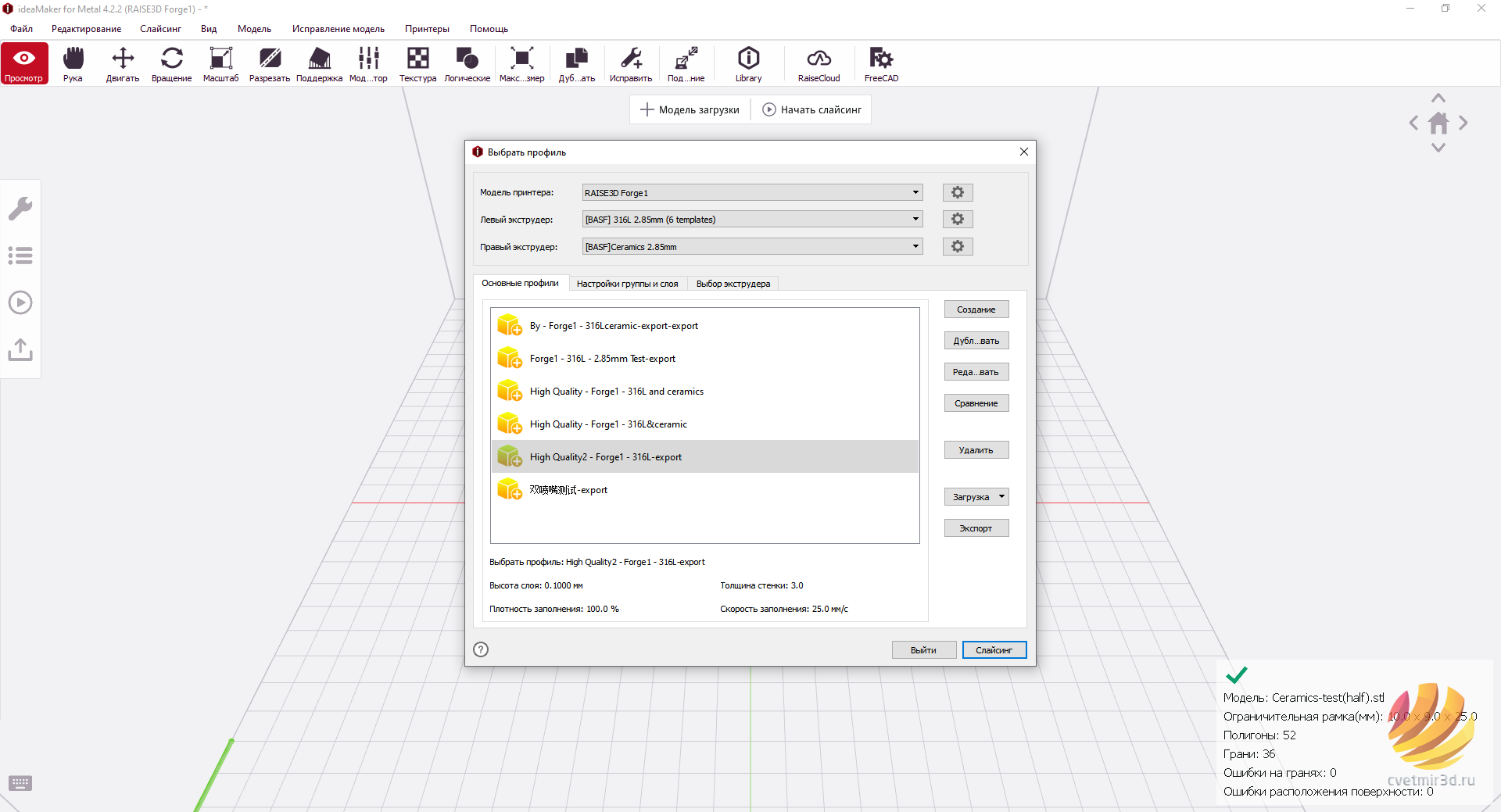Click the Сравнение button
Viewport: 1501px width, 812px height.
[976, 403]
